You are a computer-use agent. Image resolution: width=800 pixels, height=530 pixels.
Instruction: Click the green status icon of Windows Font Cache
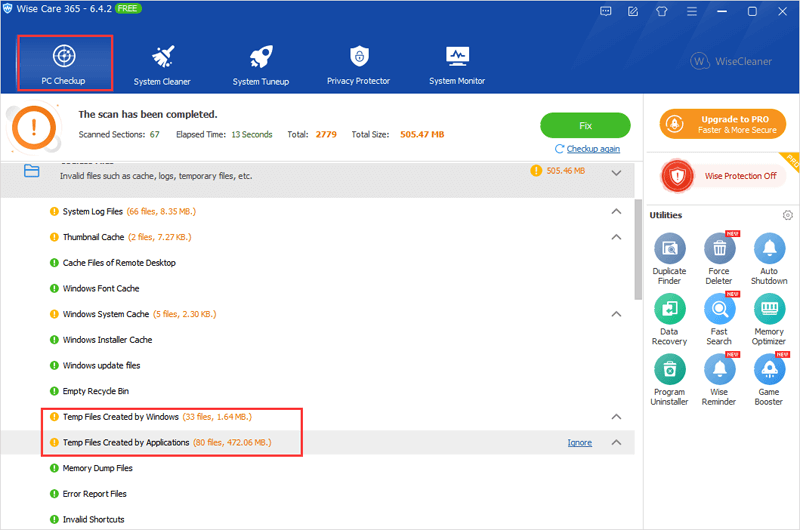[x=54, y=288]
